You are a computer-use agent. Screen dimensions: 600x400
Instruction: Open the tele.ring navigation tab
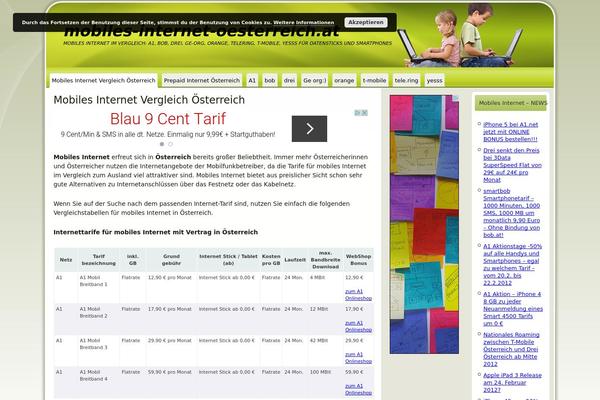[406, 80]
